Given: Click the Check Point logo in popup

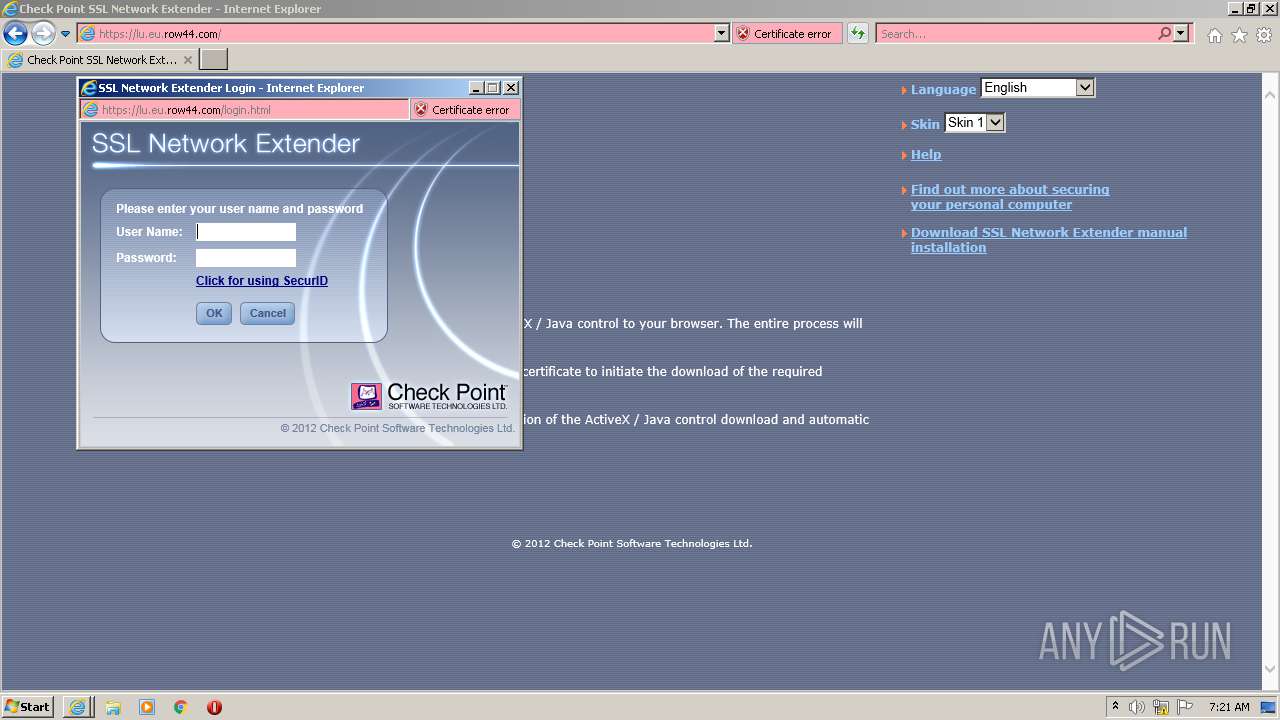Looking at the screenshot, I should point(429,396).
